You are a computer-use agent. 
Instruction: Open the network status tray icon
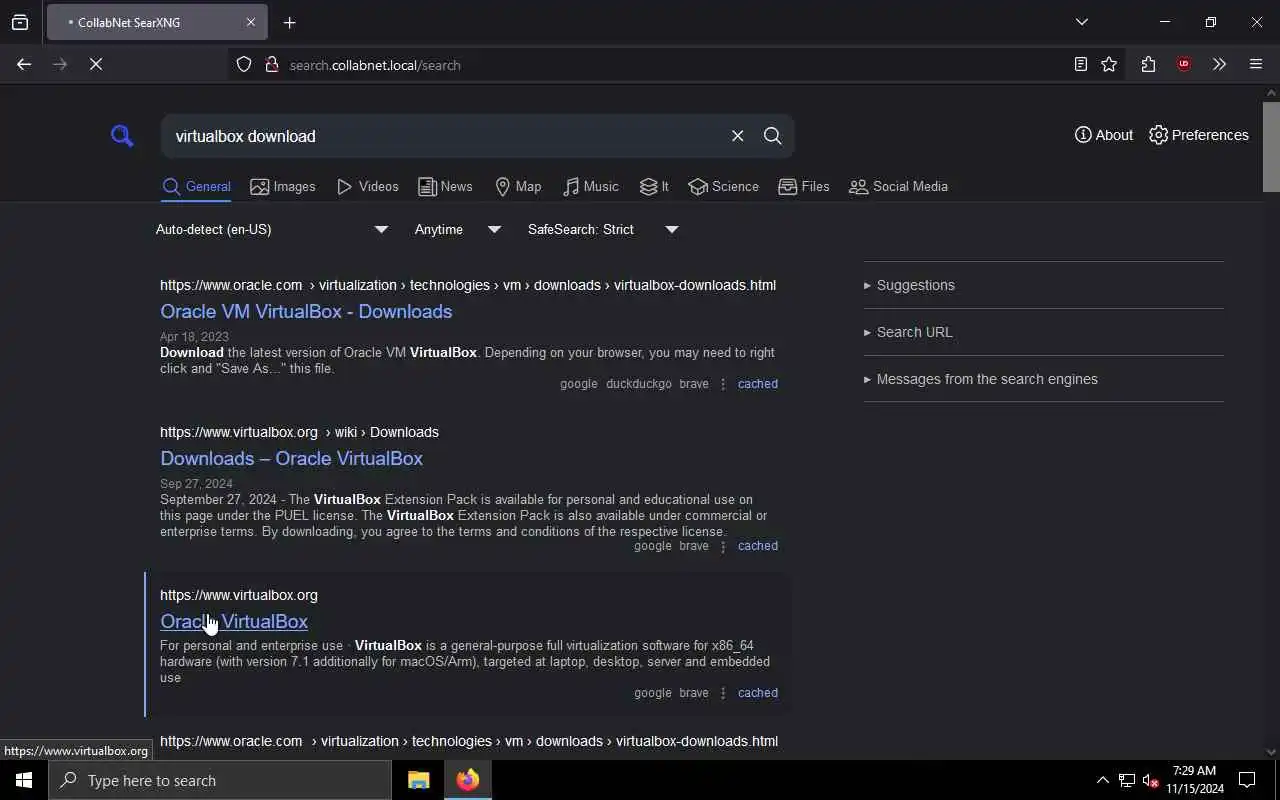1127,781
